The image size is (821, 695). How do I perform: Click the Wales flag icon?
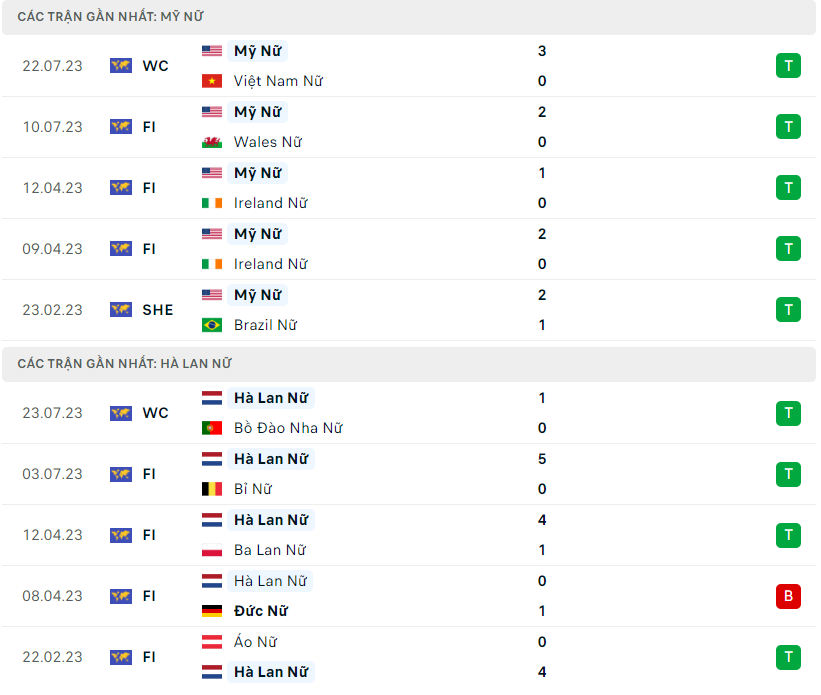(x=211, y=142)
